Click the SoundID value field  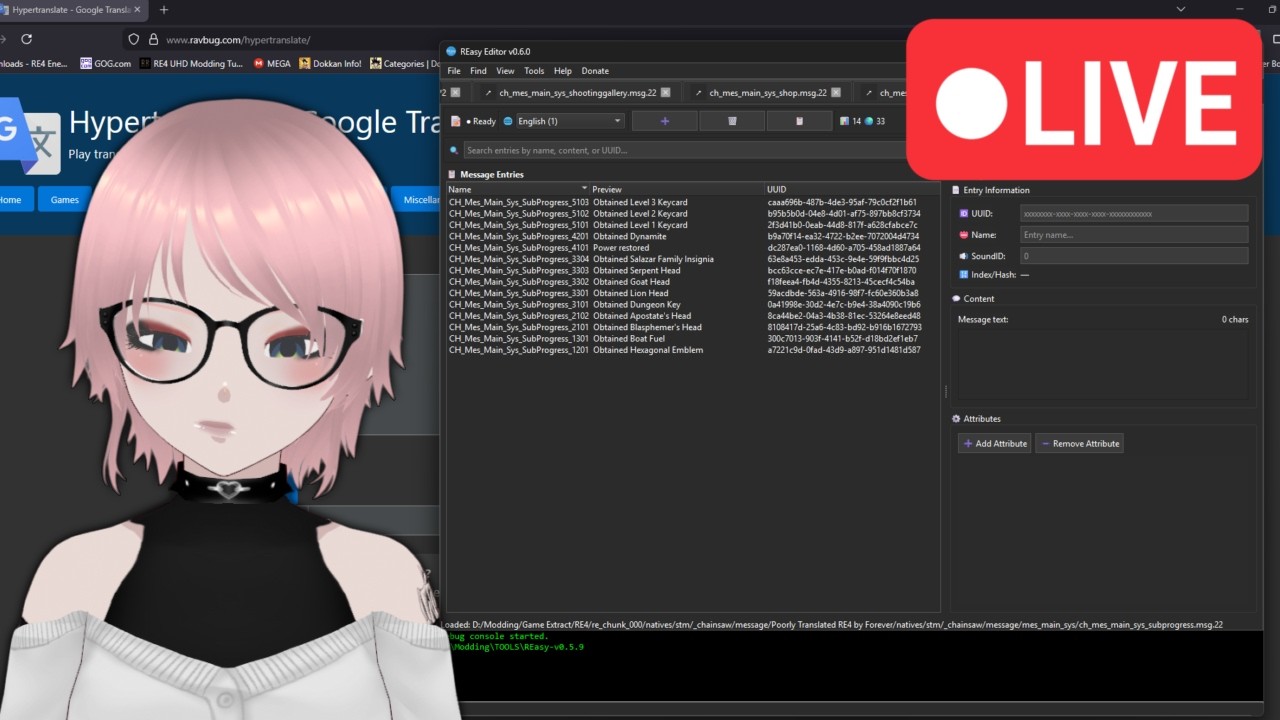(1134, 256)
